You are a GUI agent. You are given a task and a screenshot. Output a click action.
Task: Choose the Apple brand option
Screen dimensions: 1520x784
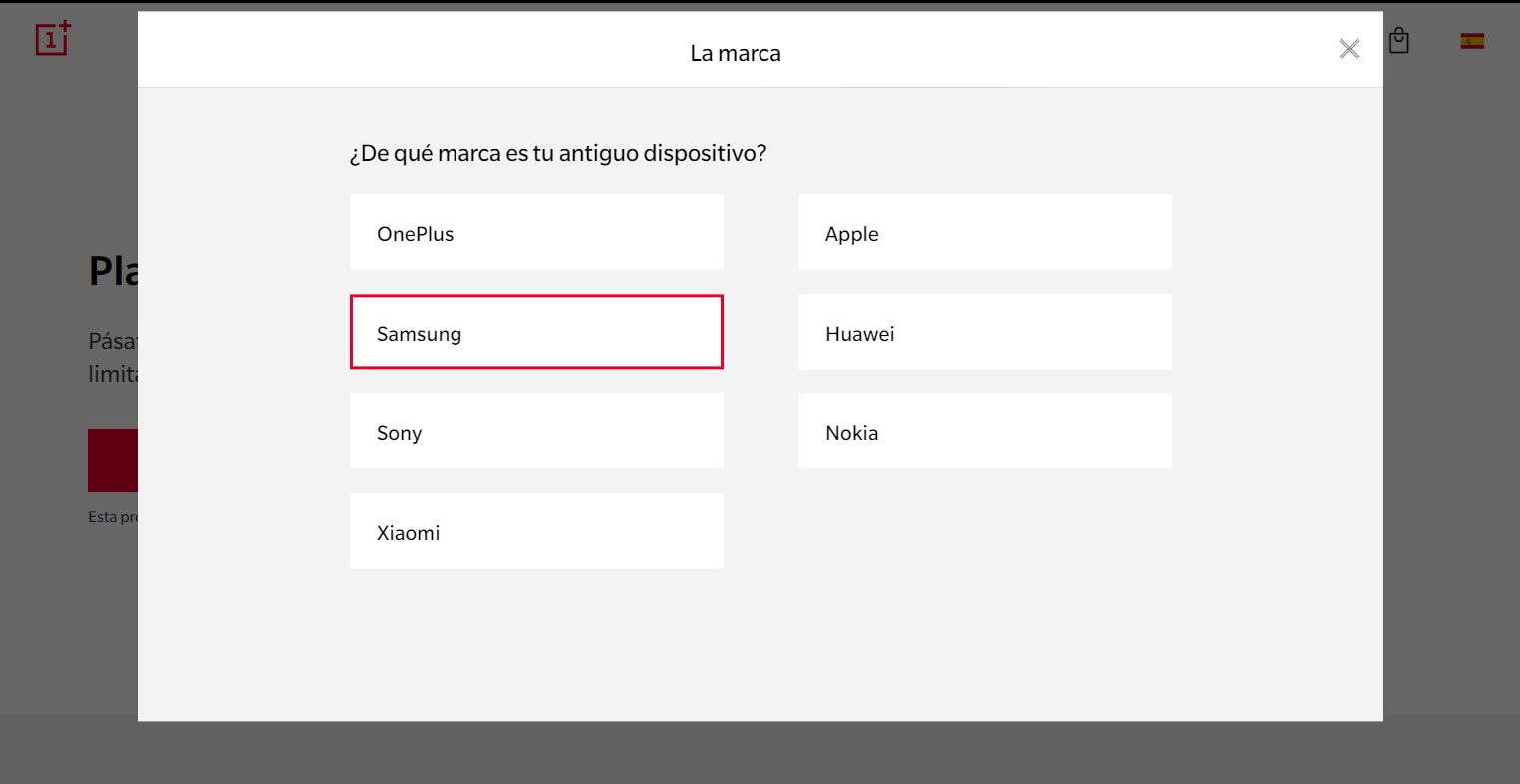point(985,232)
